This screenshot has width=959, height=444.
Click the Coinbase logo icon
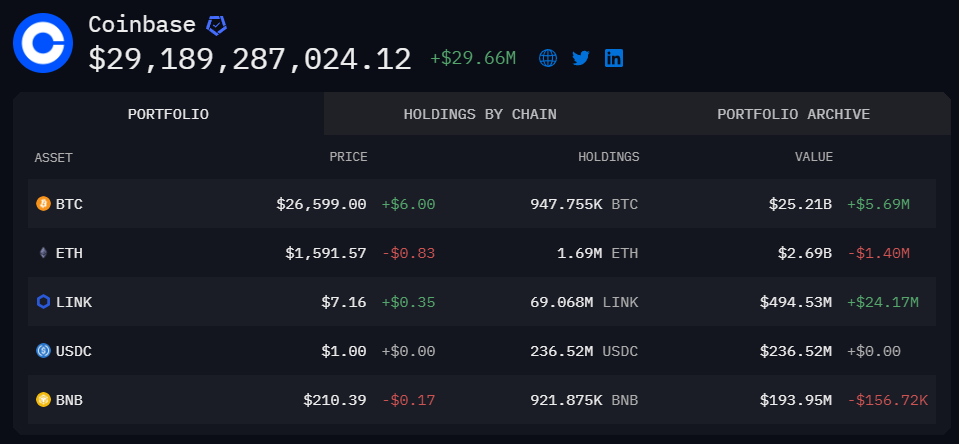coord(43,43)
